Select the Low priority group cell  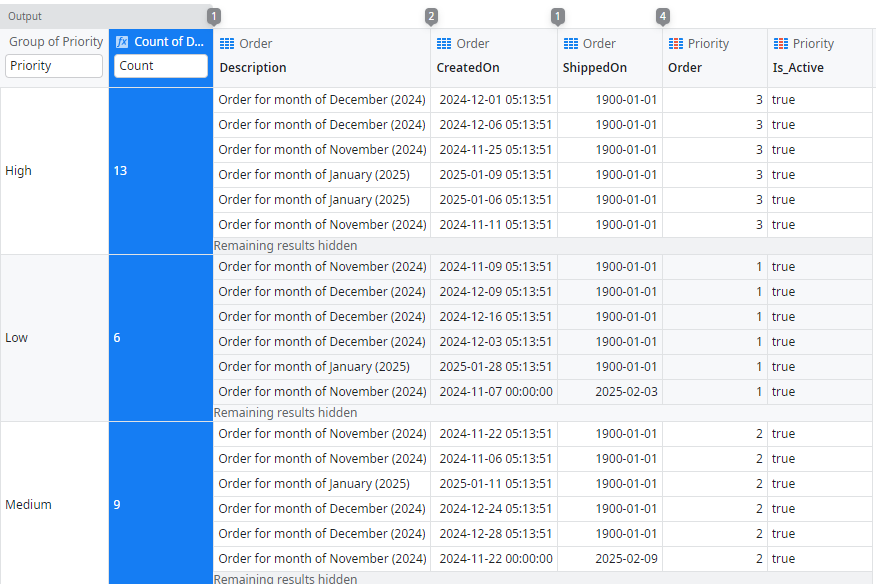(55, 338)
